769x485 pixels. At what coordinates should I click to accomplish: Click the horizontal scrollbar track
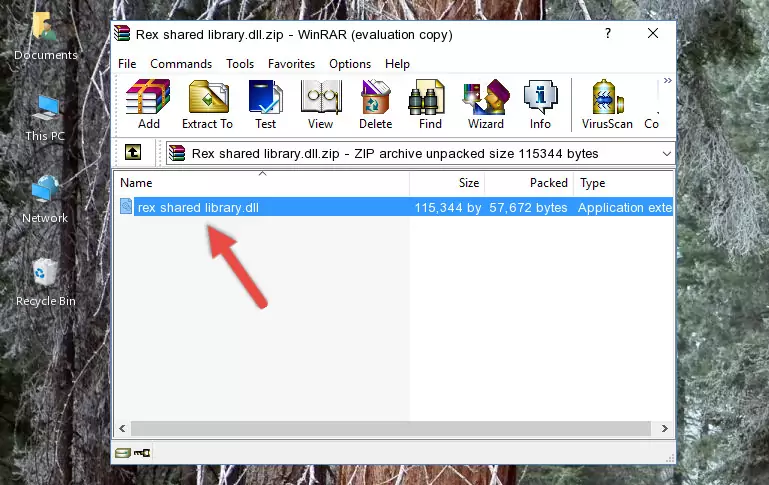391,428
